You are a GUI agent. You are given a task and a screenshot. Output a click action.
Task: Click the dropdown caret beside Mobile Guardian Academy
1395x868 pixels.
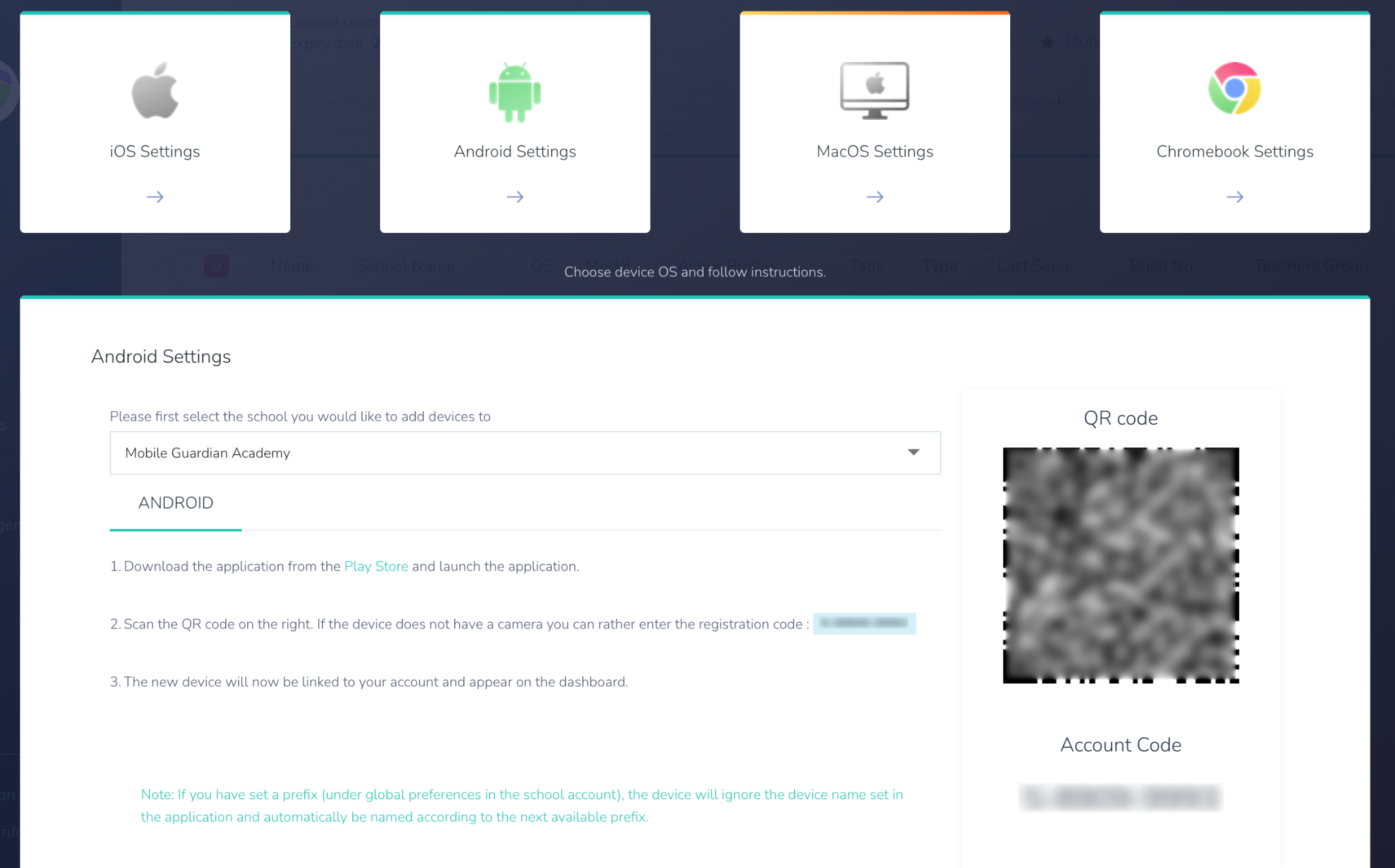click(913, 453)
